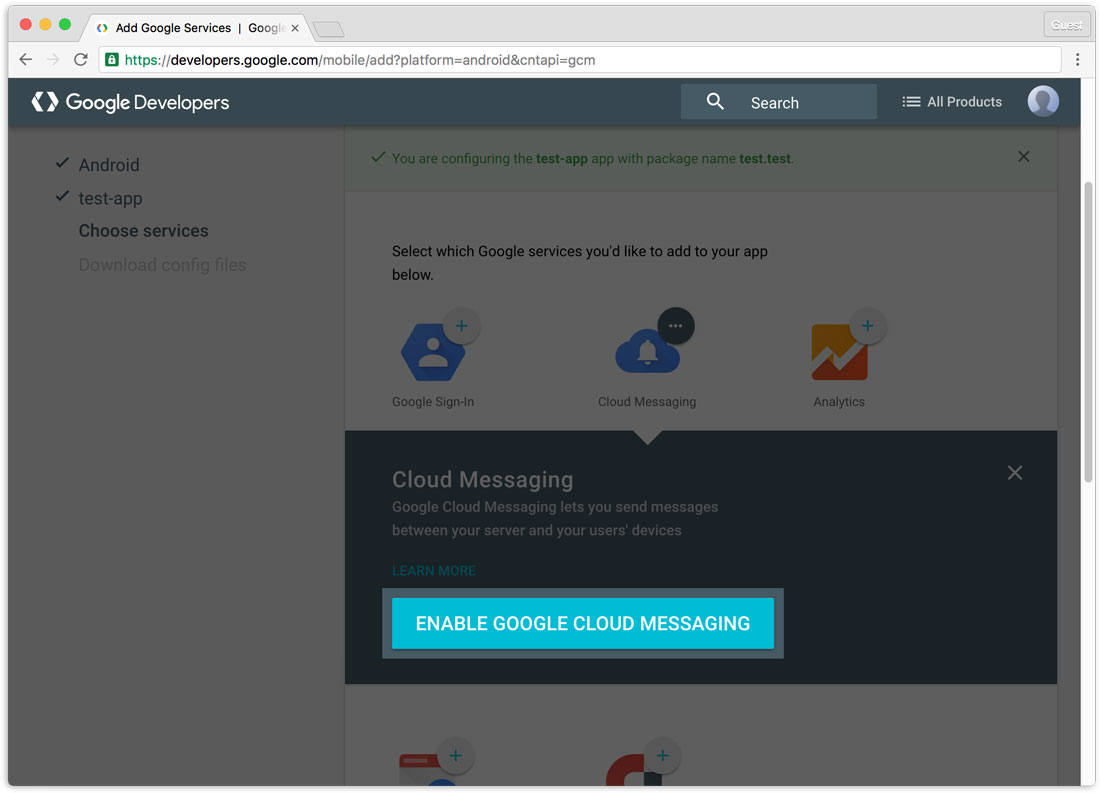The width and height of the screenshot is (1100, 793).
Task: Click Enable Google Cloud Messaging button
Action: (582, 623)
